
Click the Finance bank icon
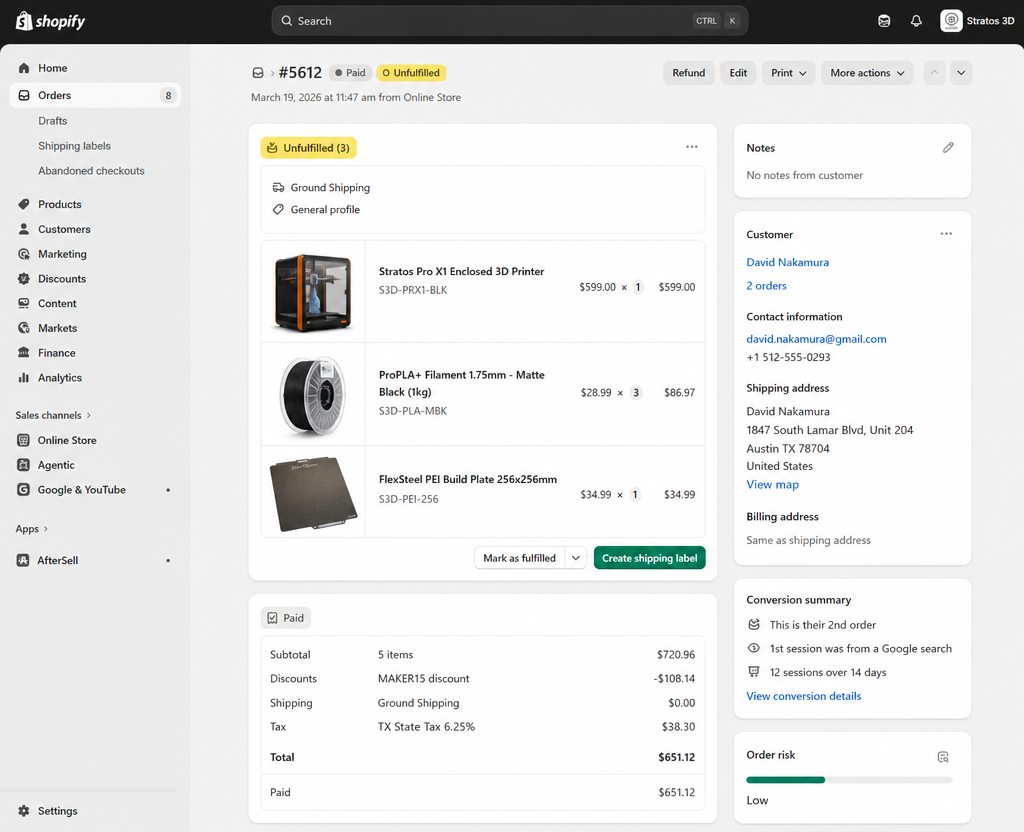point(24,353)
